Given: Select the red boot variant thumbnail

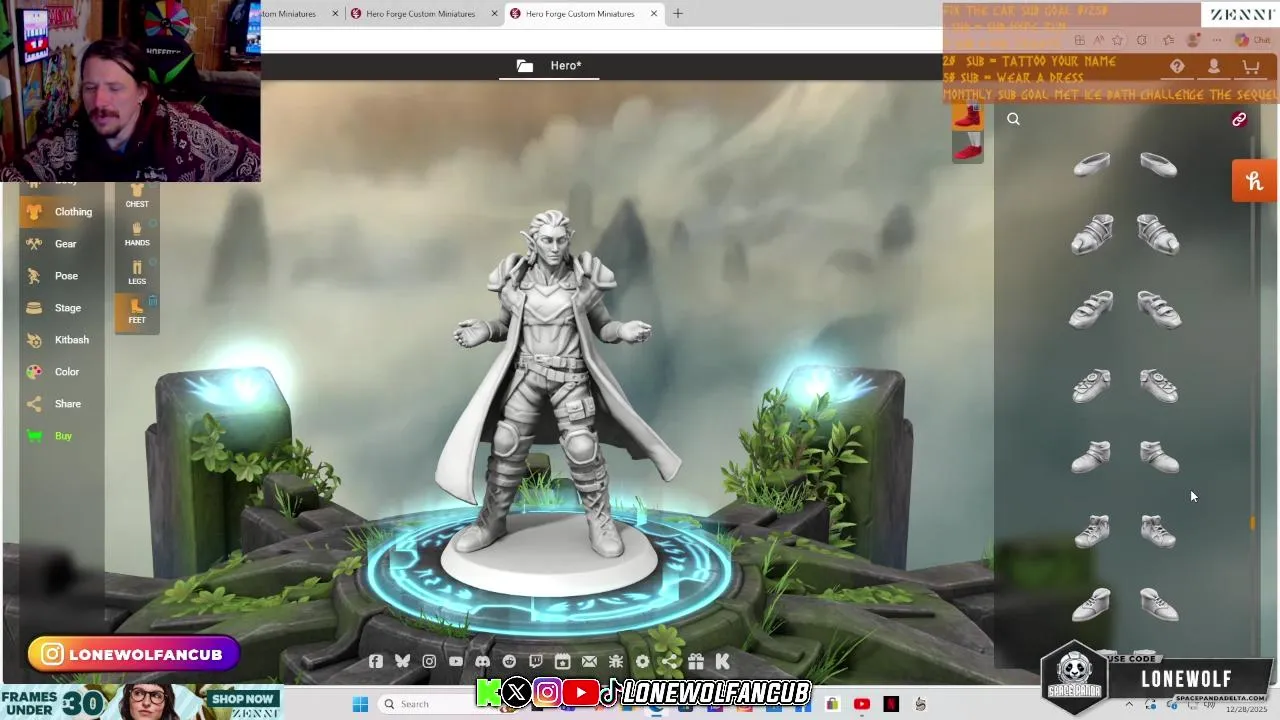Looking at the screenshot, I should [967, 117].
